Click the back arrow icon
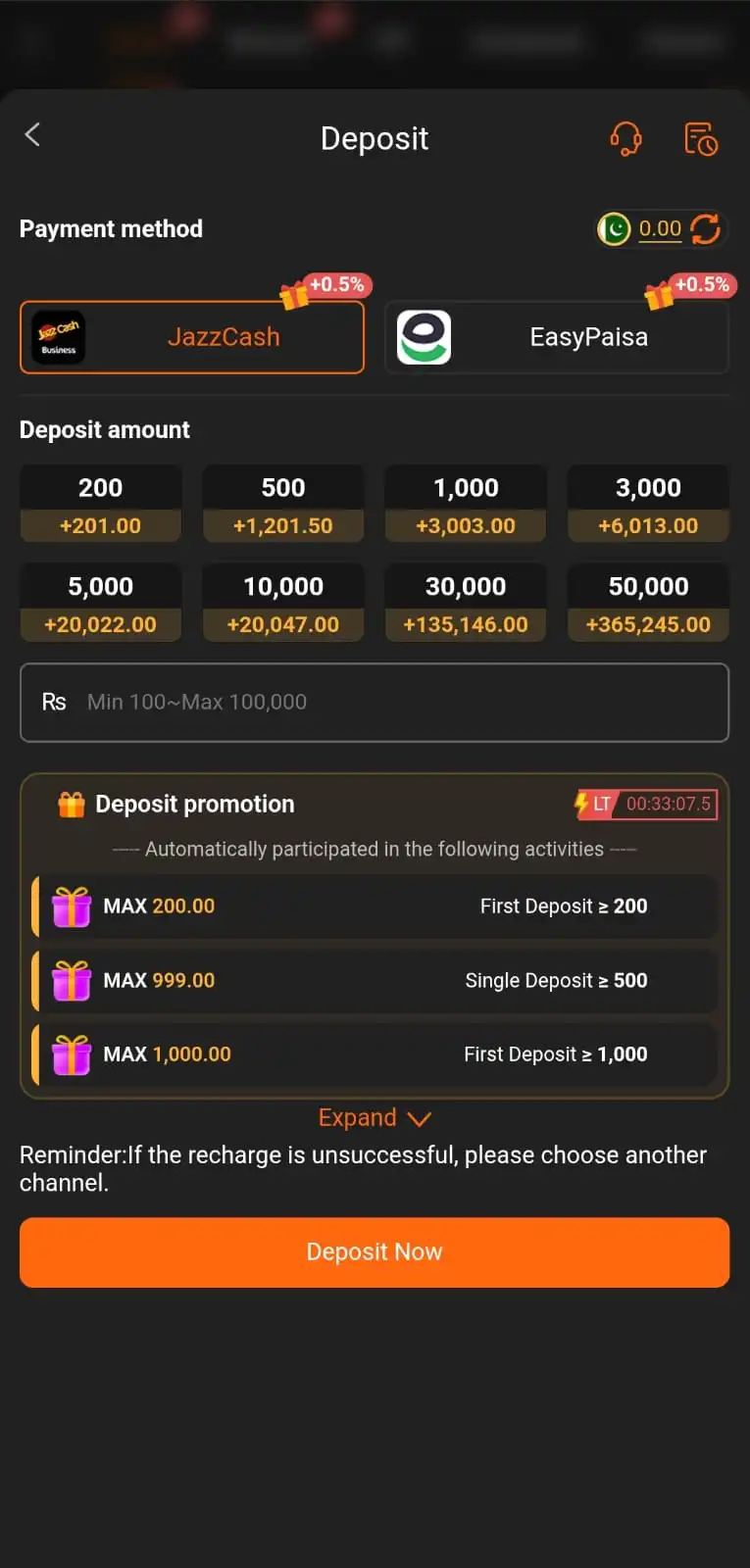750x1568 pixels. [32, 135]
